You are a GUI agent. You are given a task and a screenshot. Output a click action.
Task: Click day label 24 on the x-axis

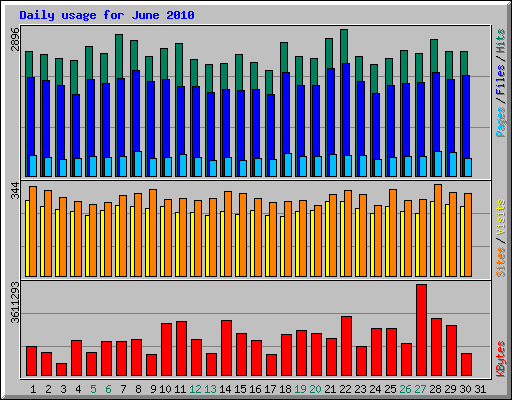pos(375,389)
